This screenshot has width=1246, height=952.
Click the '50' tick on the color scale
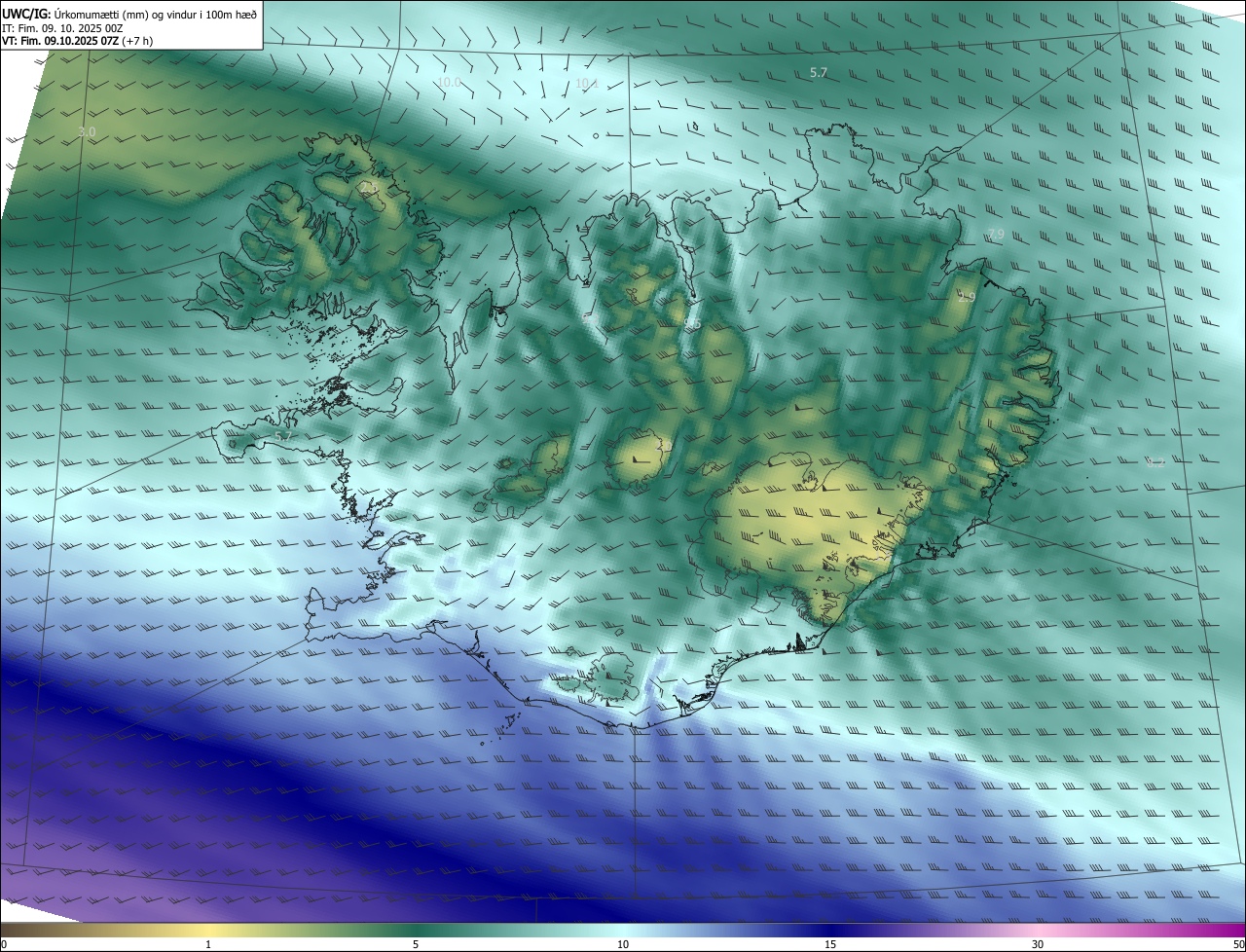click(1238, 944)
